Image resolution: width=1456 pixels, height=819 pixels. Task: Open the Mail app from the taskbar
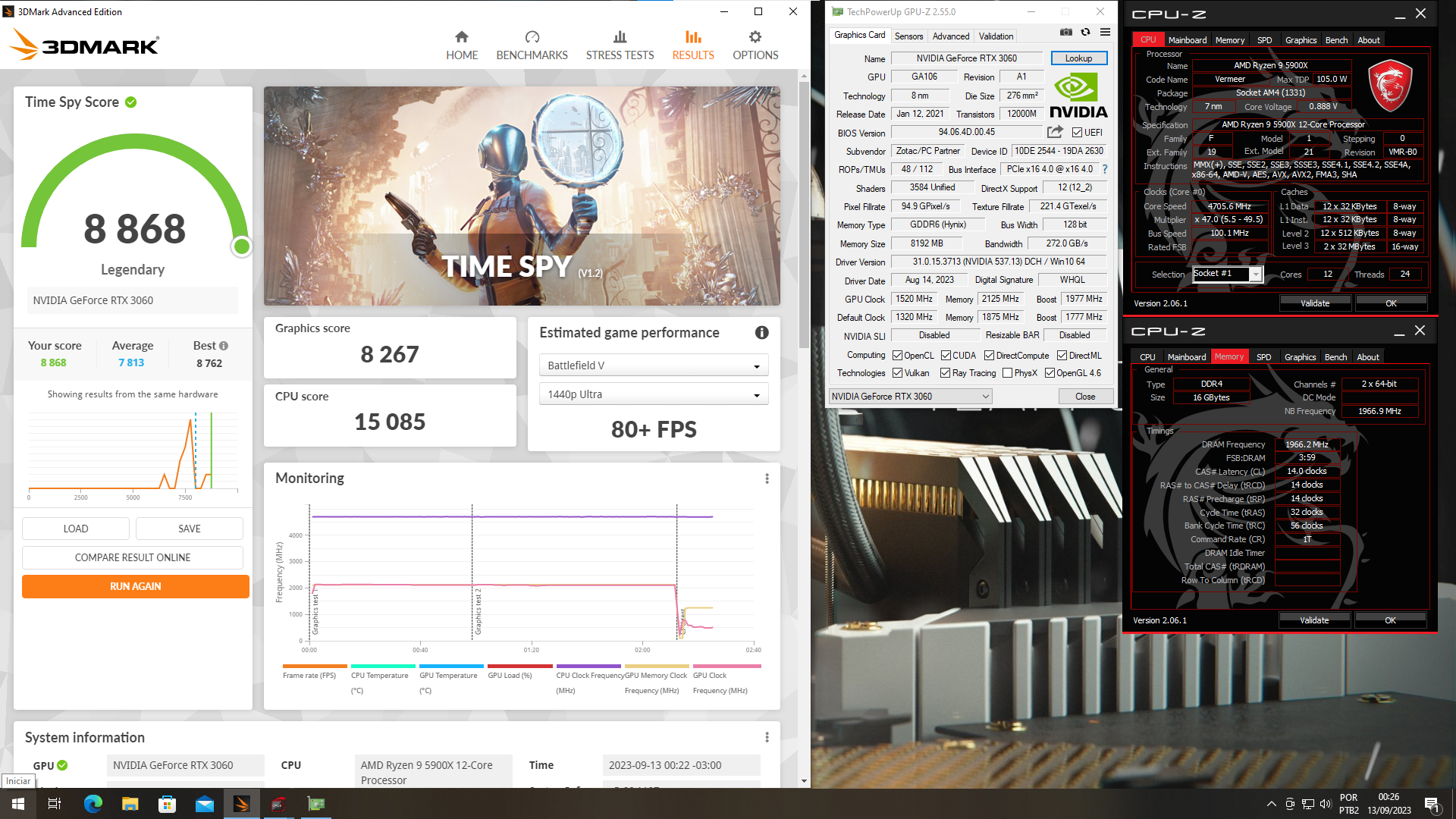pos(204,804)
